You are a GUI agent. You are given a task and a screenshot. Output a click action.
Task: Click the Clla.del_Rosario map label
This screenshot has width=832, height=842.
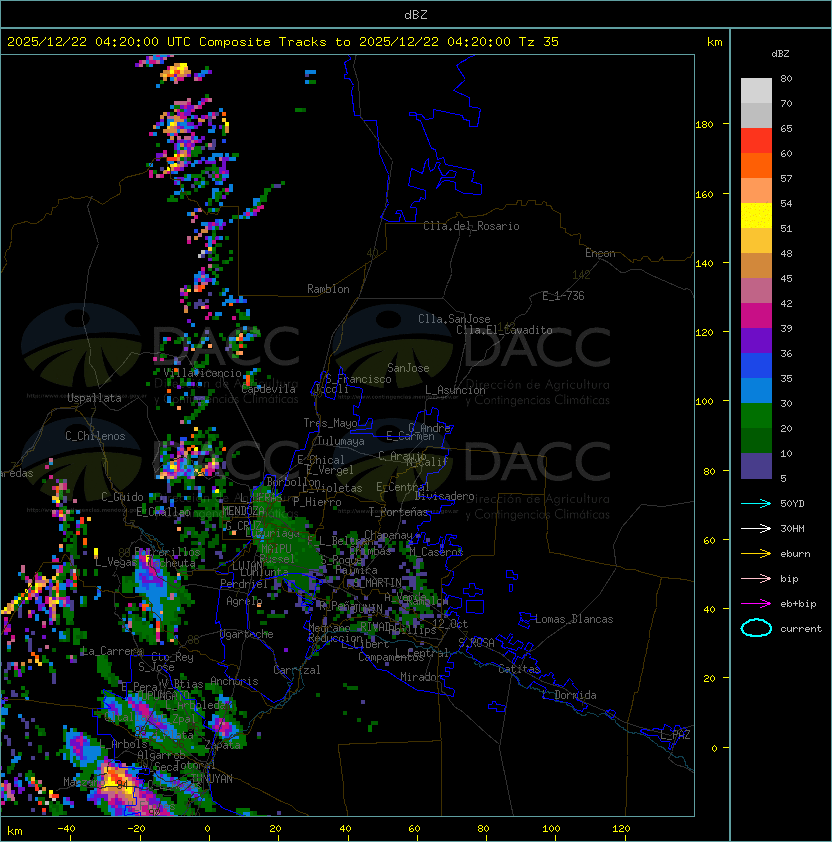click(x=471, y=226)
